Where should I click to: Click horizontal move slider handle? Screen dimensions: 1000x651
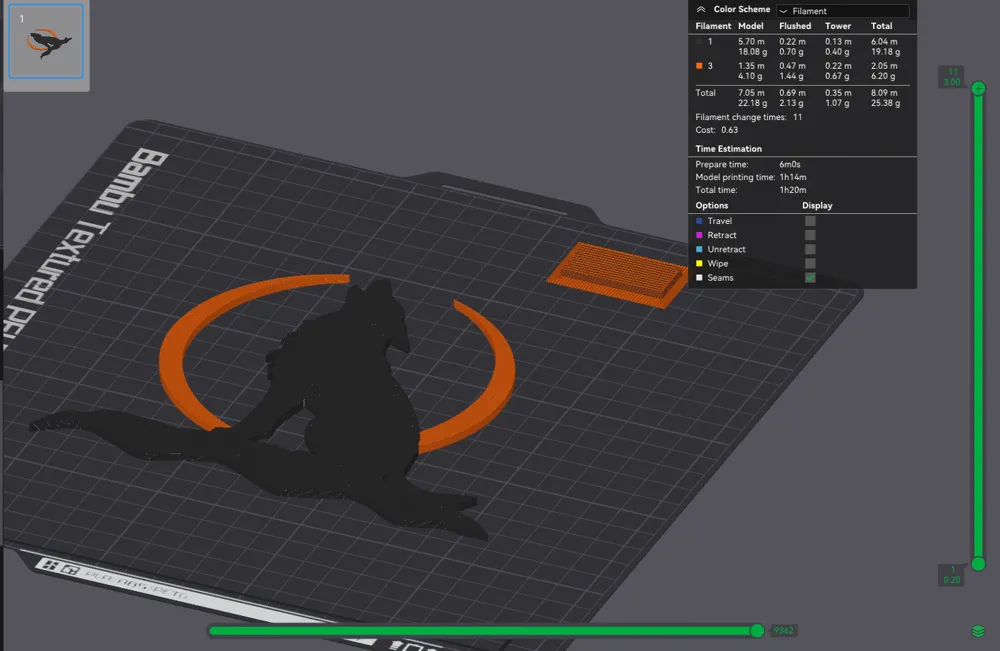(x=757, y=631)
